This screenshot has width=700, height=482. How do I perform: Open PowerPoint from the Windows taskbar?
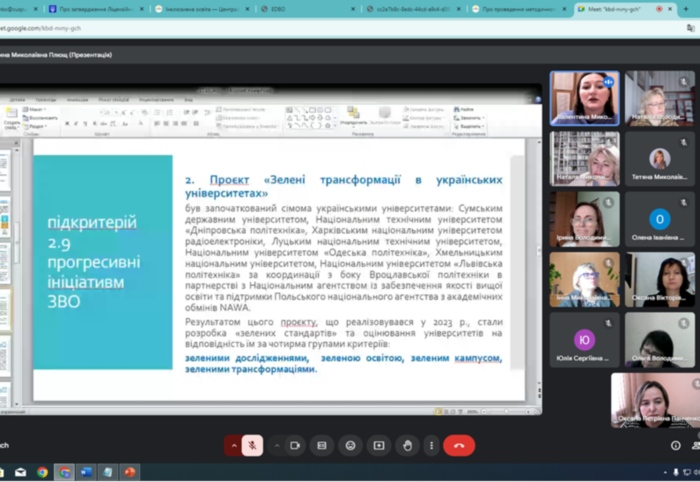pos(129,472)
